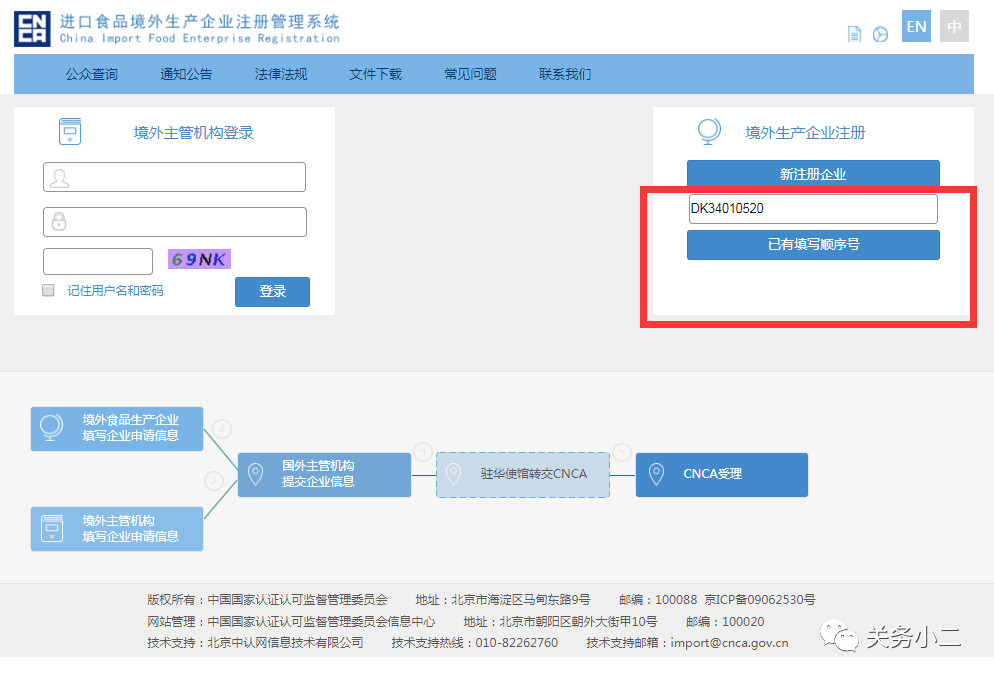Select 常见问题 in the nav bar
This screenshot has height=681, width=994.
[470, 74]
